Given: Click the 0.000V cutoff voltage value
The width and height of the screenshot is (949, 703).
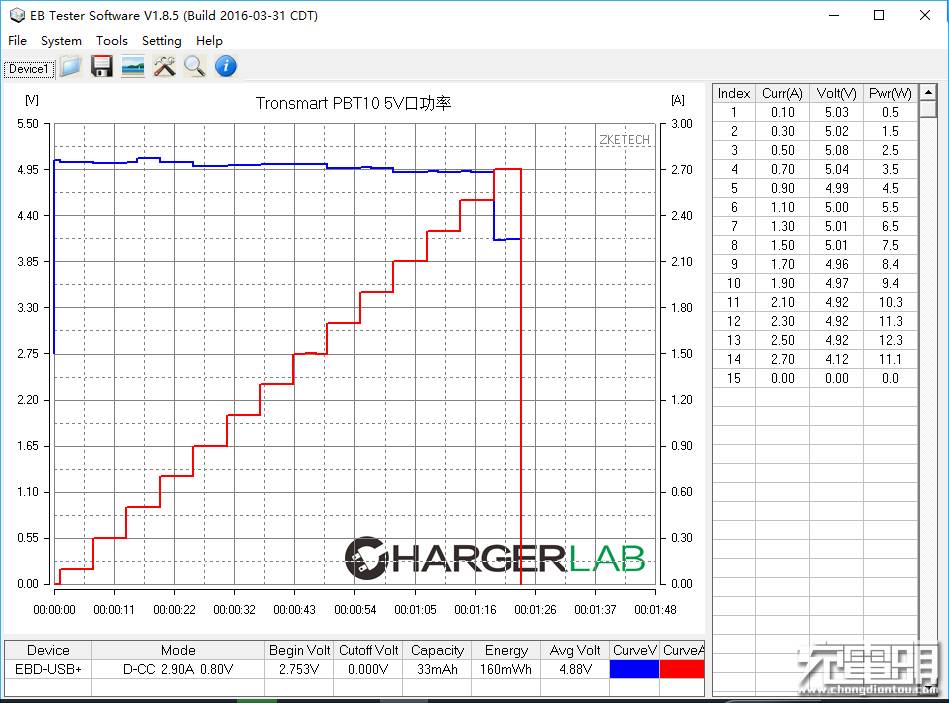Looking at the screenshot, I should (x=368, y=669).
